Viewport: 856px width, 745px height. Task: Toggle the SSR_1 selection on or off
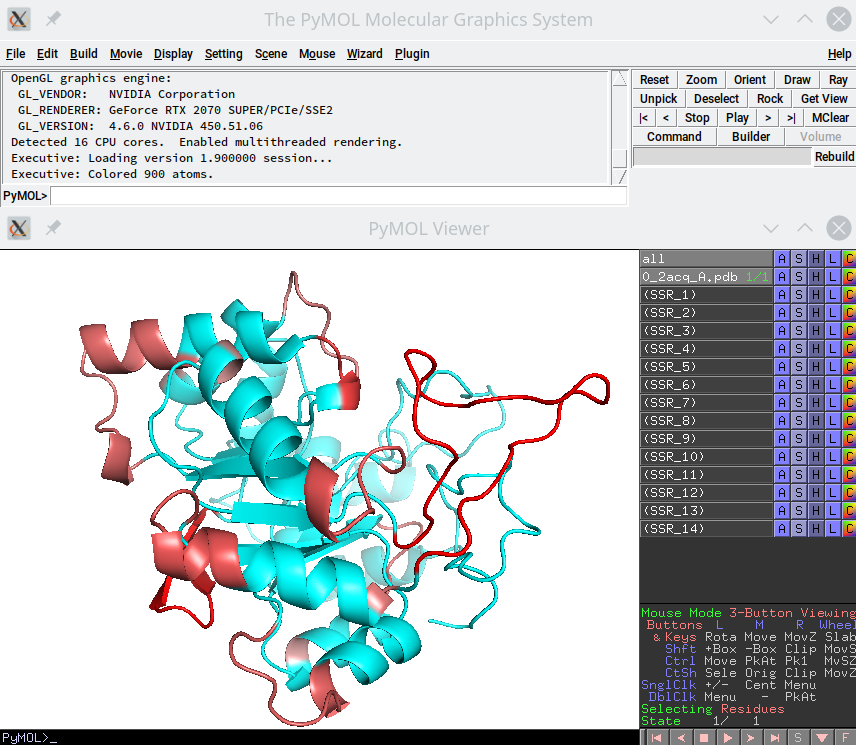coord(706,295)
